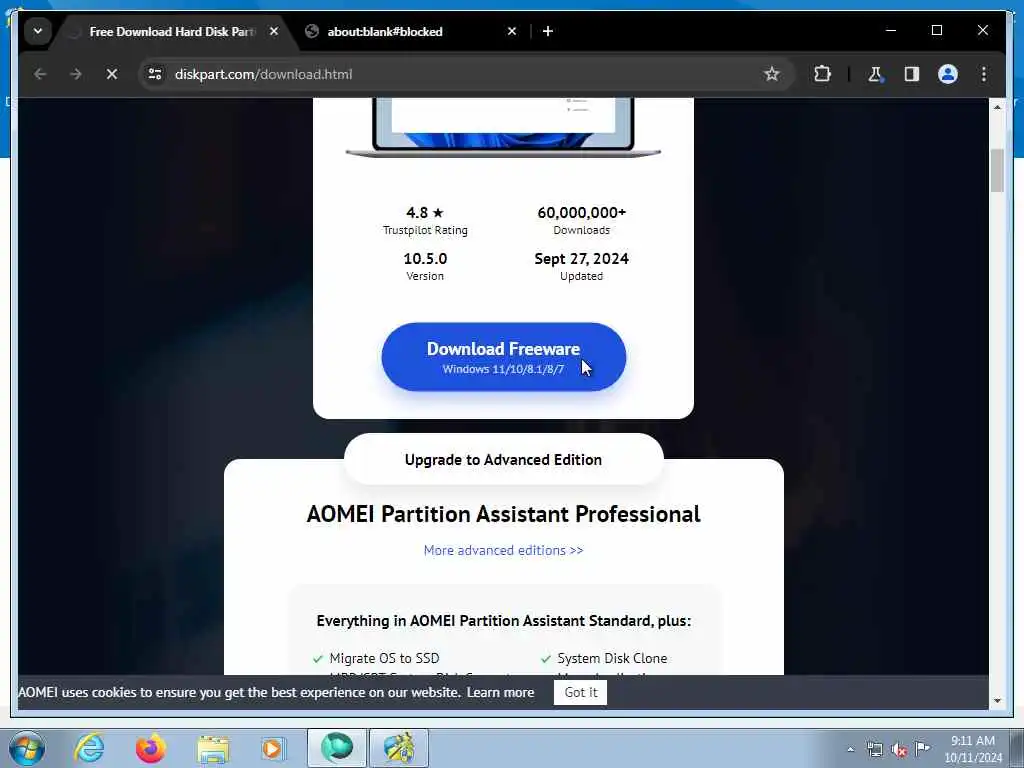Open Windows Explorer folder icon
The image size is (1024, 768).
coord(213,748)
